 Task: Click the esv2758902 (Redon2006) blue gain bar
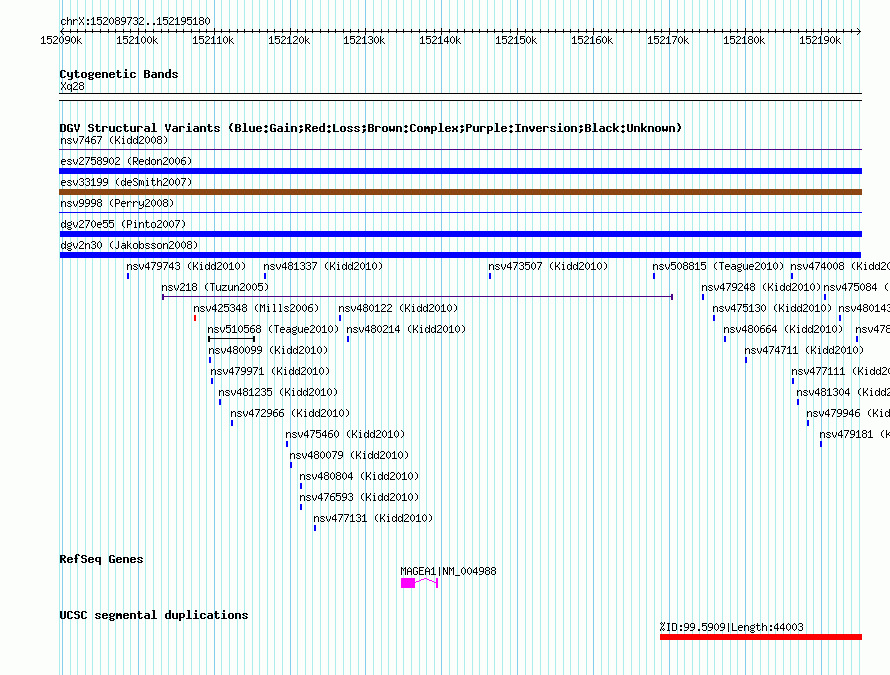(x=460, y=171)
